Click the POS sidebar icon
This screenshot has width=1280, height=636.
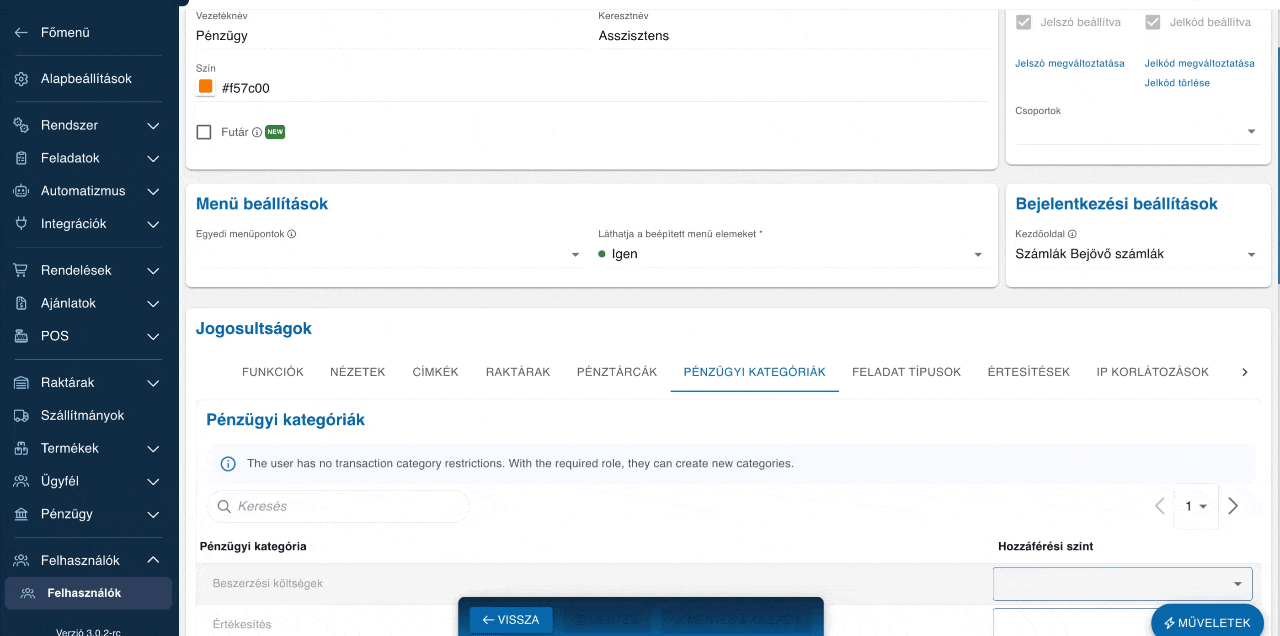21,336
